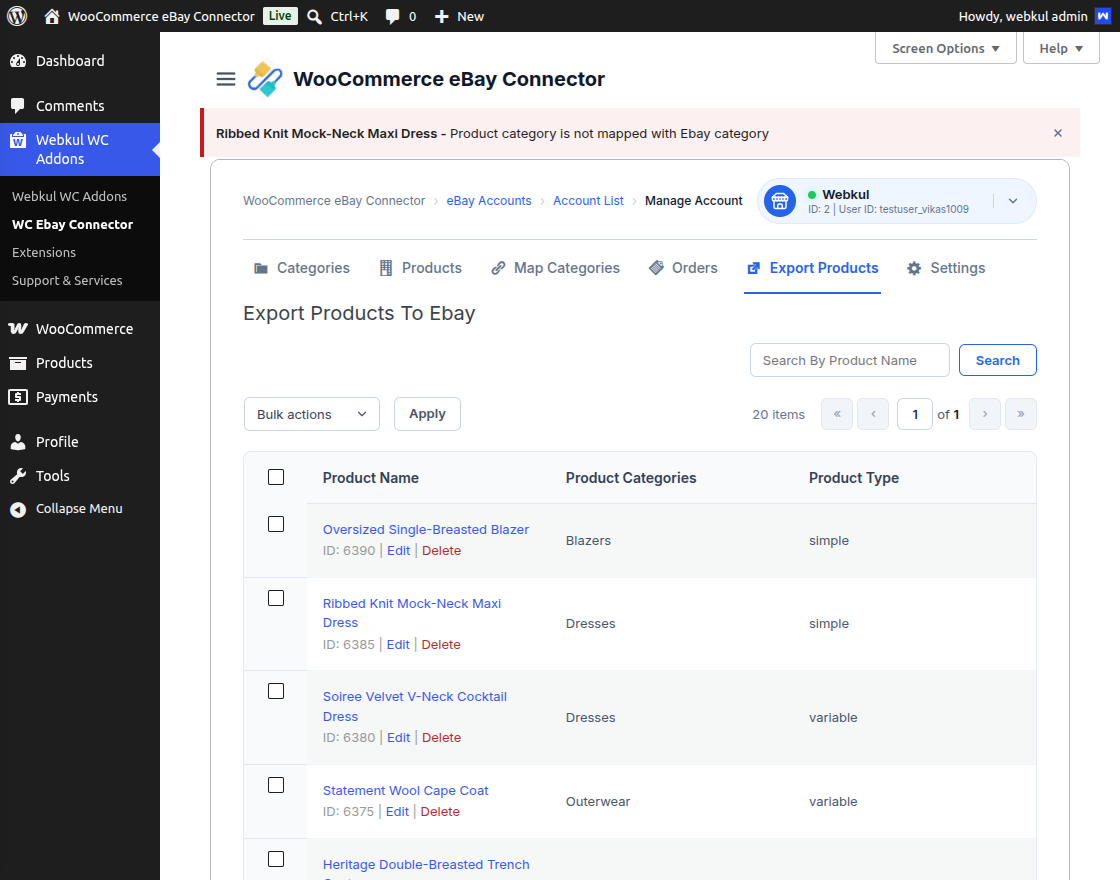Click the Webkul admin avatar icon
This screenshot has height=880, width=1120.
point(1103,16)
